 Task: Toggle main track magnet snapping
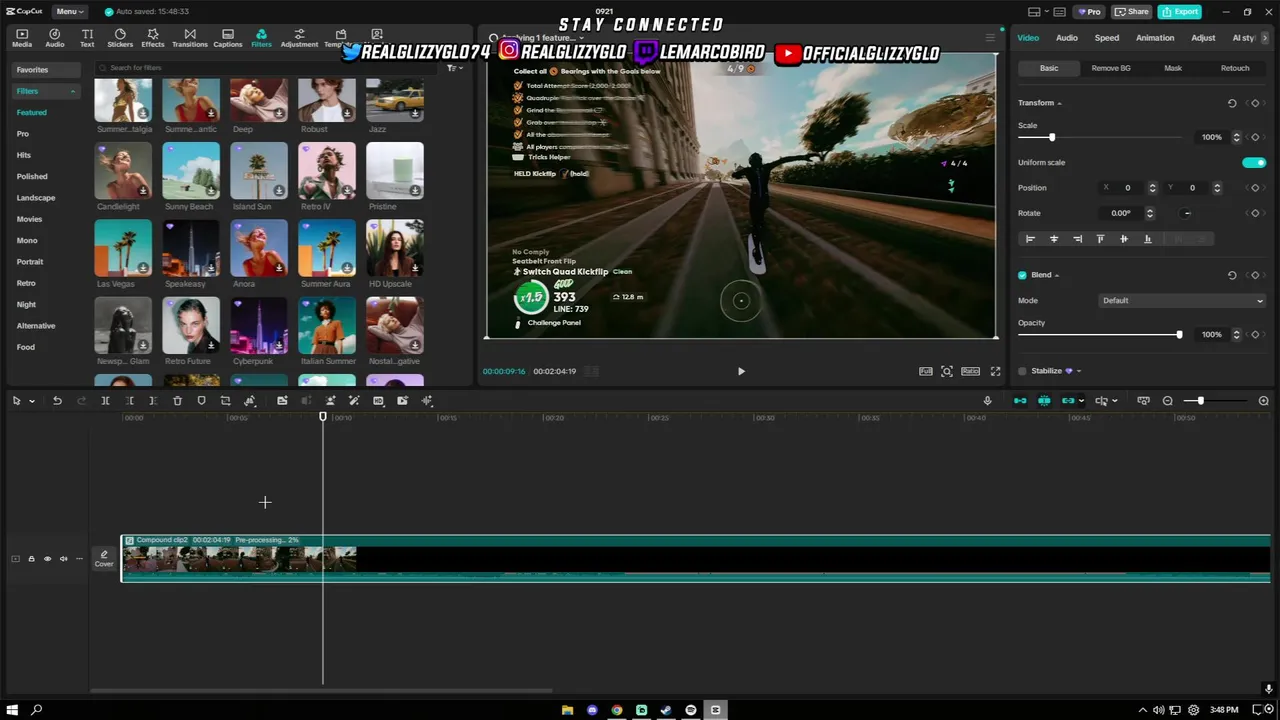pyautogui.click(x=1020, y=401)
